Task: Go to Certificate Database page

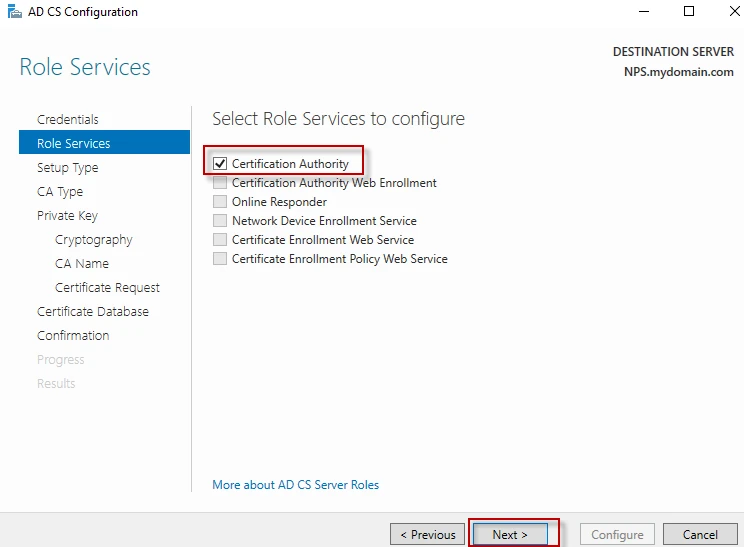Action: point(93,312)
